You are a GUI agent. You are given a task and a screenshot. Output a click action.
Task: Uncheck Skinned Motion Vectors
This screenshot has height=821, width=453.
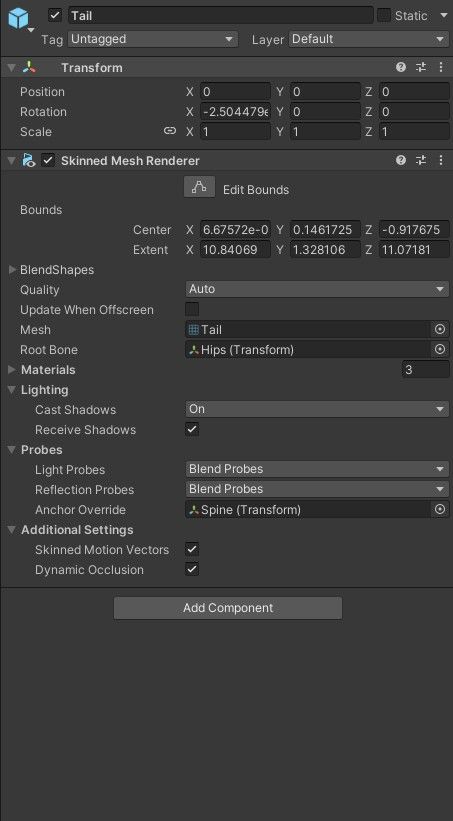click(x=192, y=549)
